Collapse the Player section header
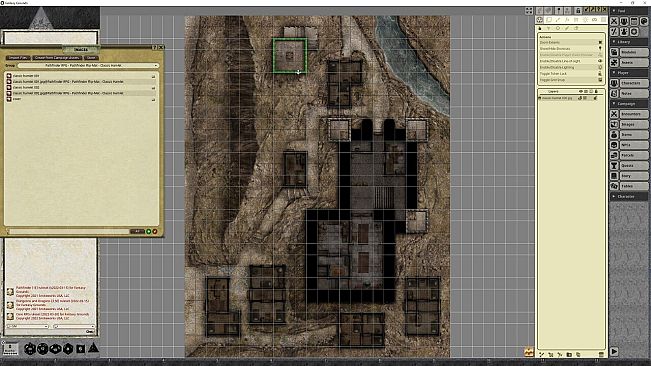Screen dimensions: 651x366 629,73
